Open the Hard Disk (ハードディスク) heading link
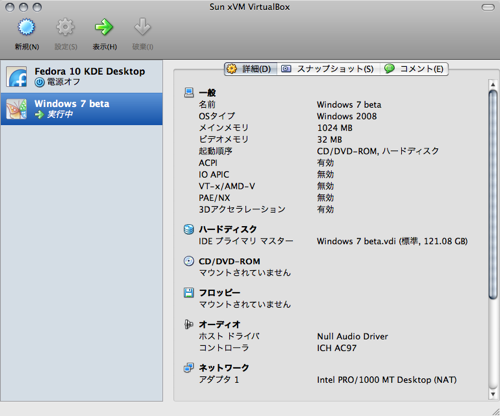 228,229
